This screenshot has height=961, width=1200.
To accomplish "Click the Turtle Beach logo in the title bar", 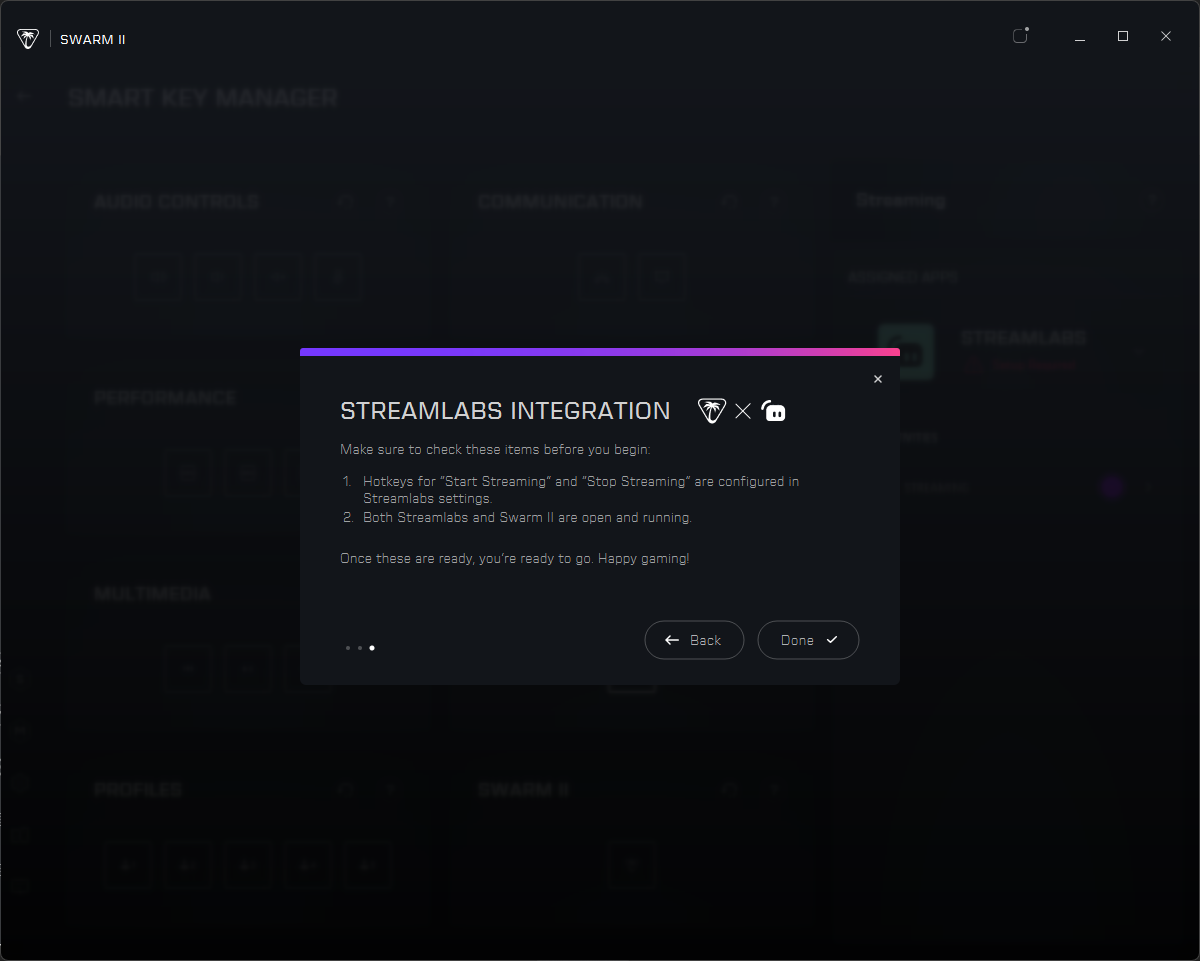I will pyautogui.click(x=28, y=39).
